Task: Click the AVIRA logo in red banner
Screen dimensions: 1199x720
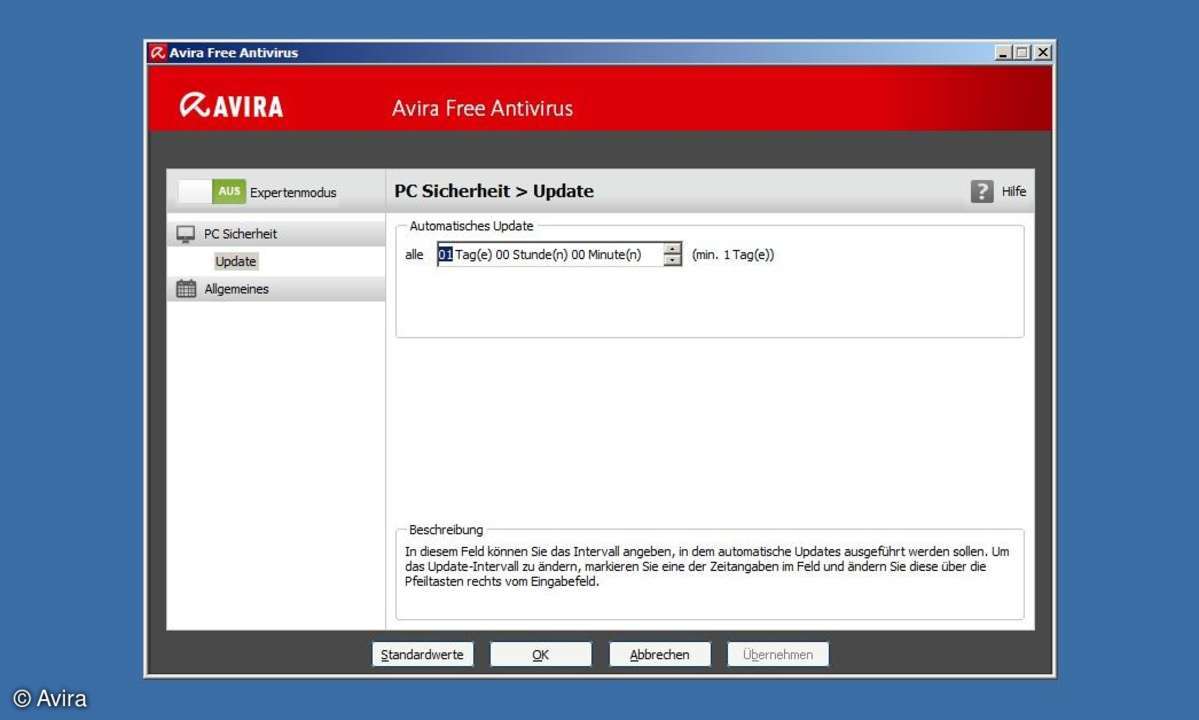Action: 231,105
